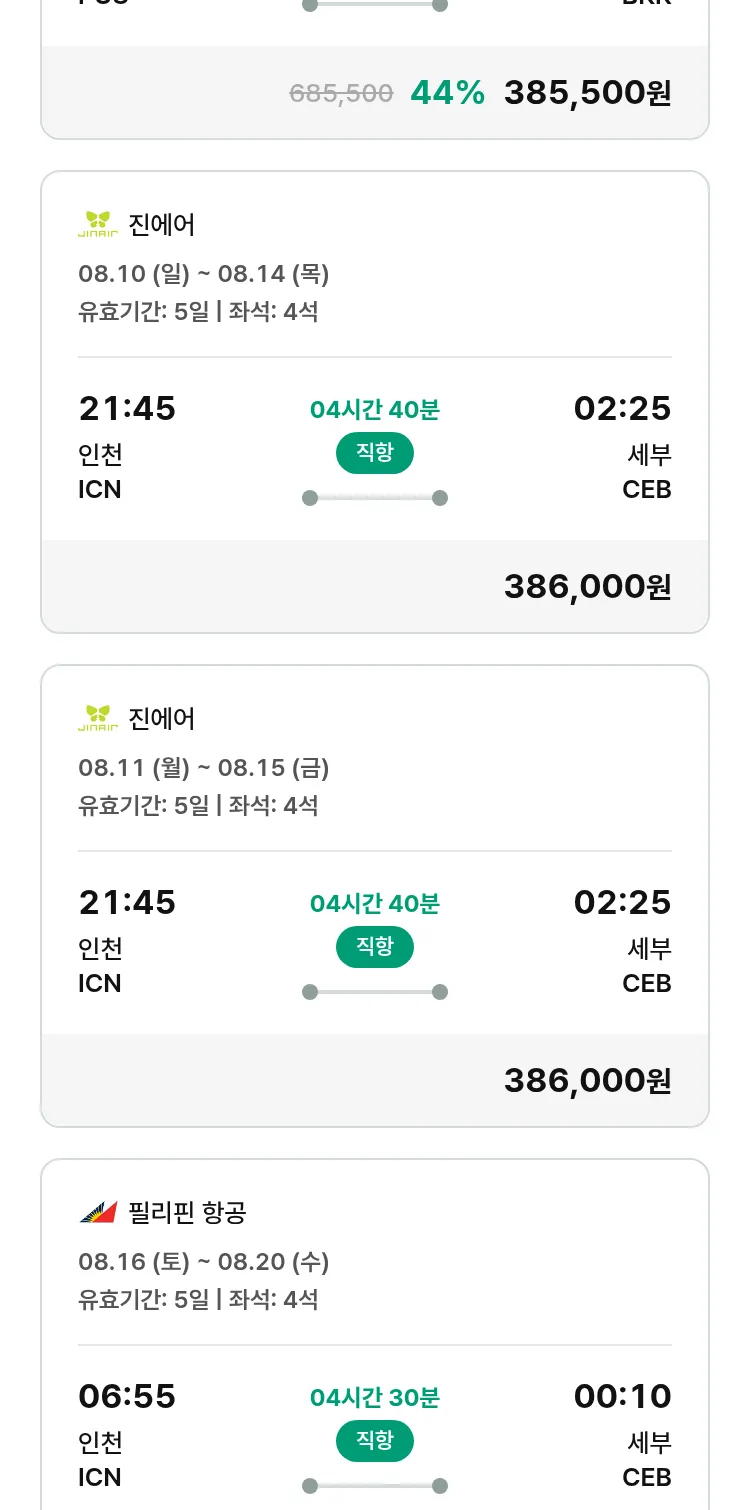Click 00:10 arrival time at Cebu
Screen dimensions: 750x1510
pyautogui.click(x=622, y=1396)
